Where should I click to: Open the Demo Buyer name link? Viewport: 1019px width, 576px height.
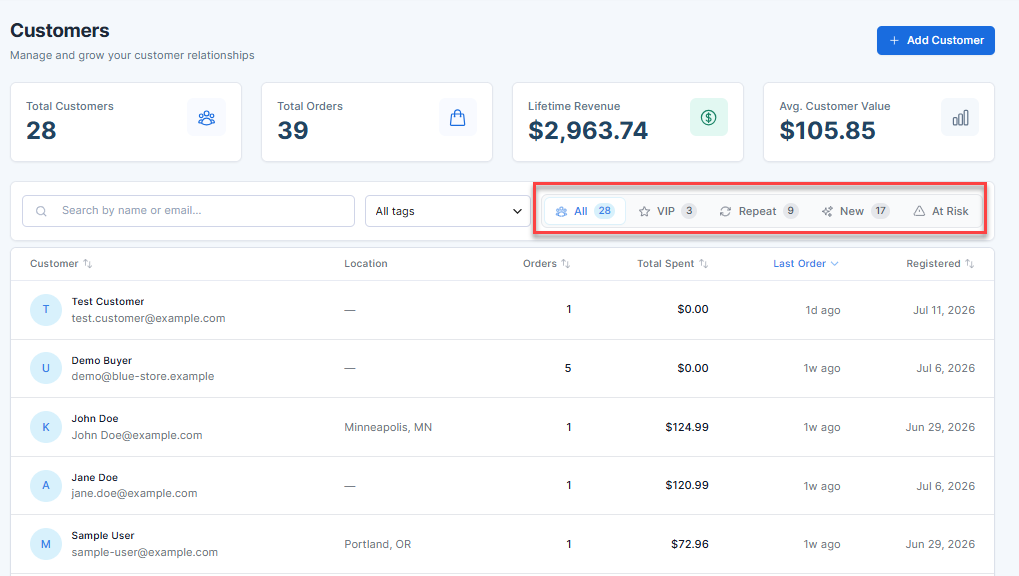pyautogui.click(x=101, y=360)
